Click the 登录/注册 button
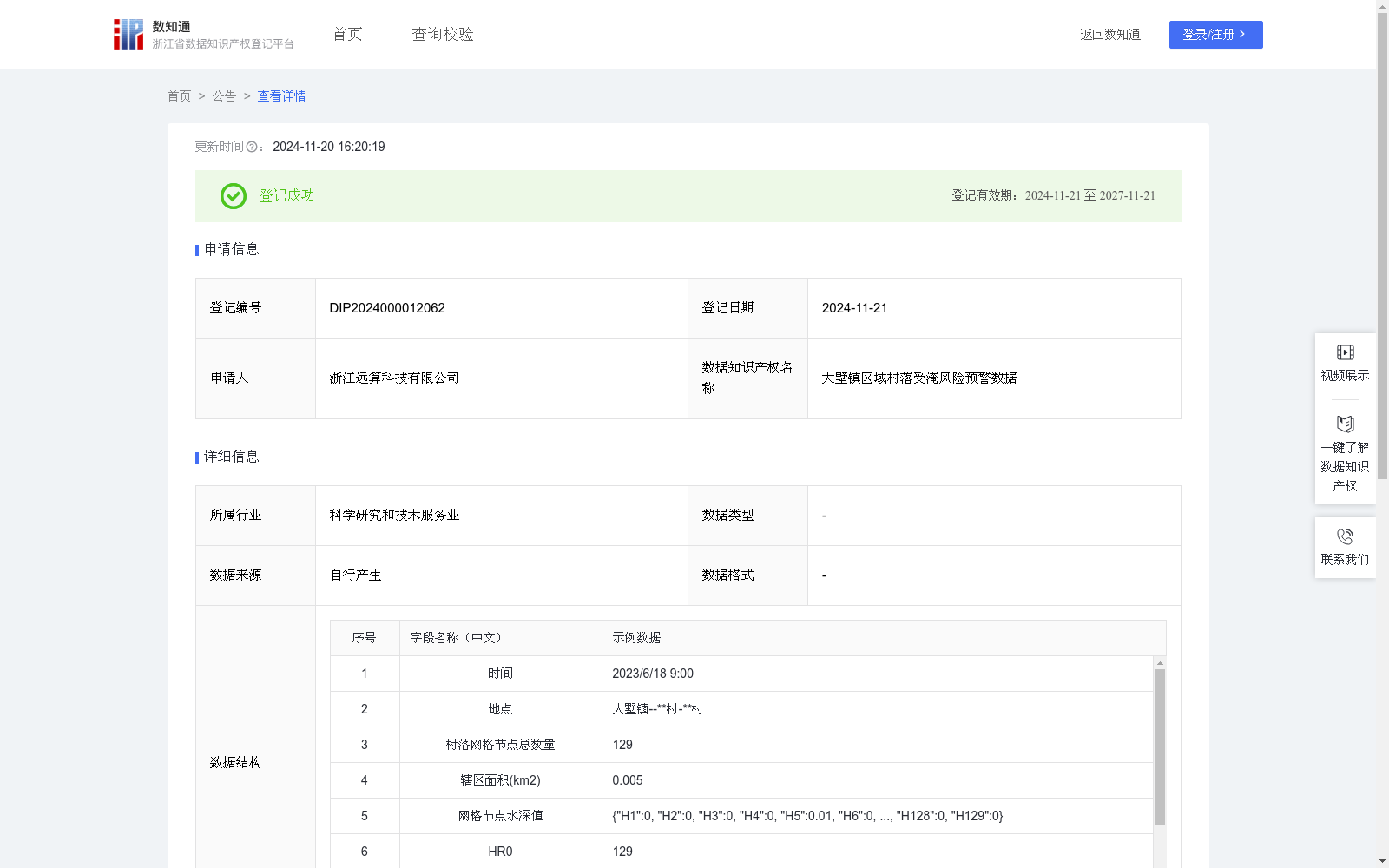Viewport: 1389px width, 868px height. coord(1215,35)
